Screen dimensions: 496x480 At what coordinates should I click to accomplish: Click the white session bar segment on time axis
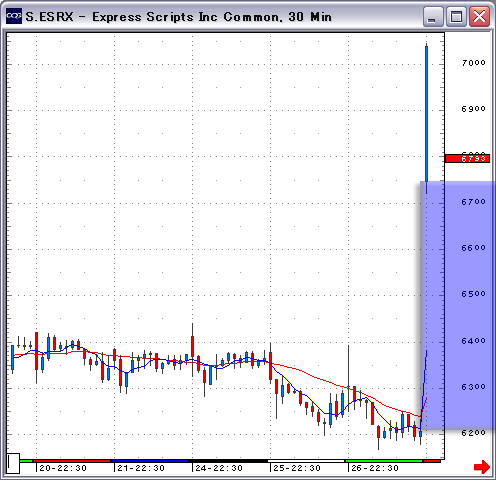306,461
